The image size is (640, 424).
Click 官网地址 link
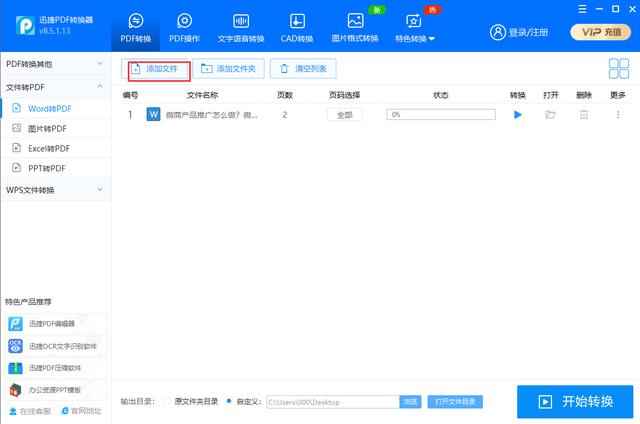81,411
